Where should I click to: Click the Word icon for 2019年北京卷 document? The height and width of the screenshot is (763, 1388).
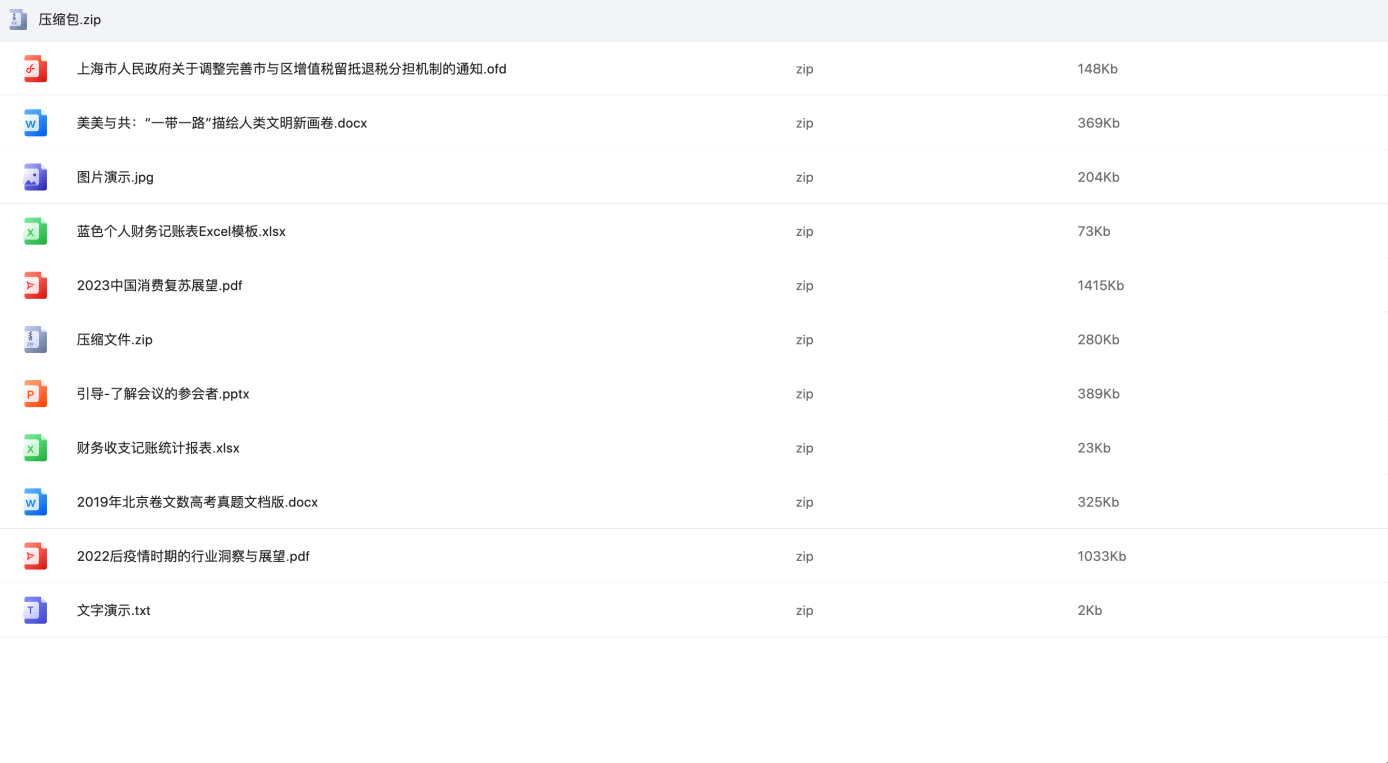point(35,502)
